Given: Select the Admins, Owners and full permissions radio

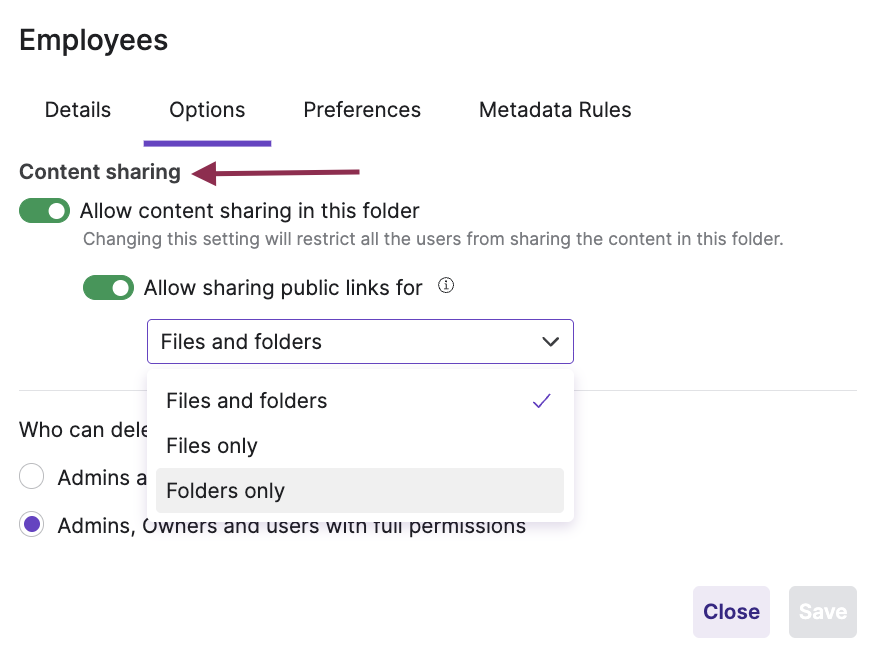Looking at the screenshot, I should pos(31,524).
